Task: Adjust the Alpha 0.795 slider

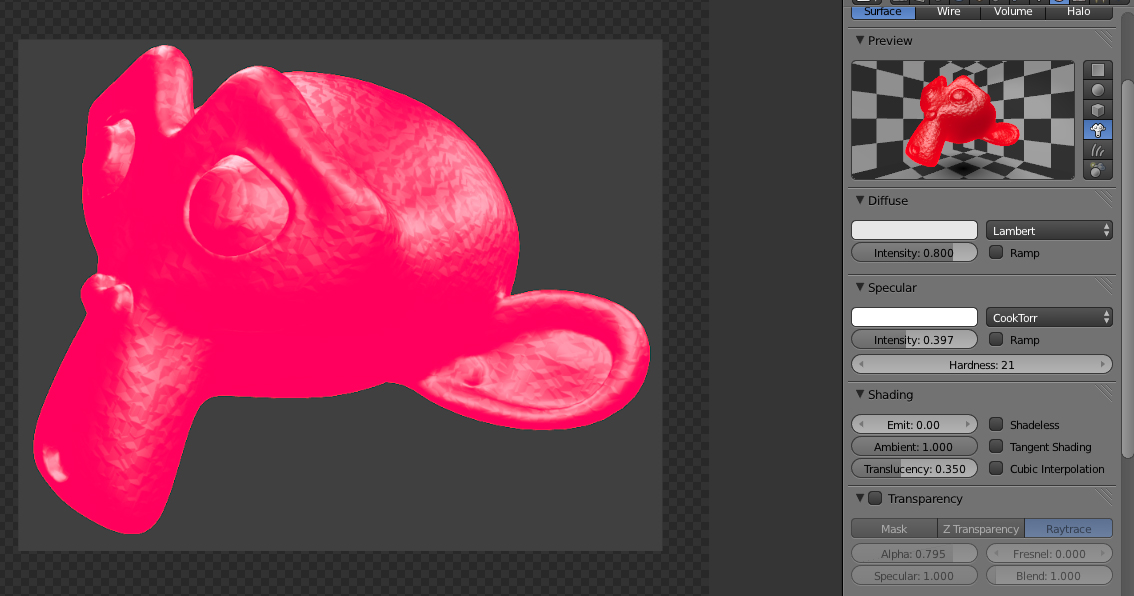Action: click(914, 554)
